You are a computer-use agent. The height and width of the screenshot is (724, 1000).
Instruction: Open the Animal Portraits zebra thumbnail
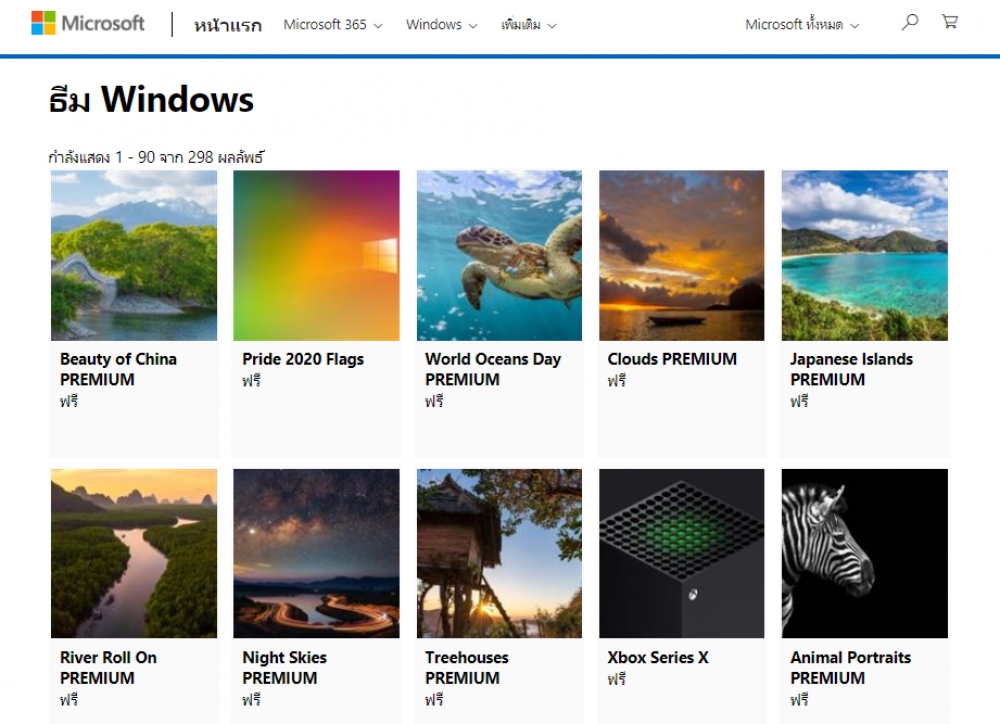click(x=865, y=554)
